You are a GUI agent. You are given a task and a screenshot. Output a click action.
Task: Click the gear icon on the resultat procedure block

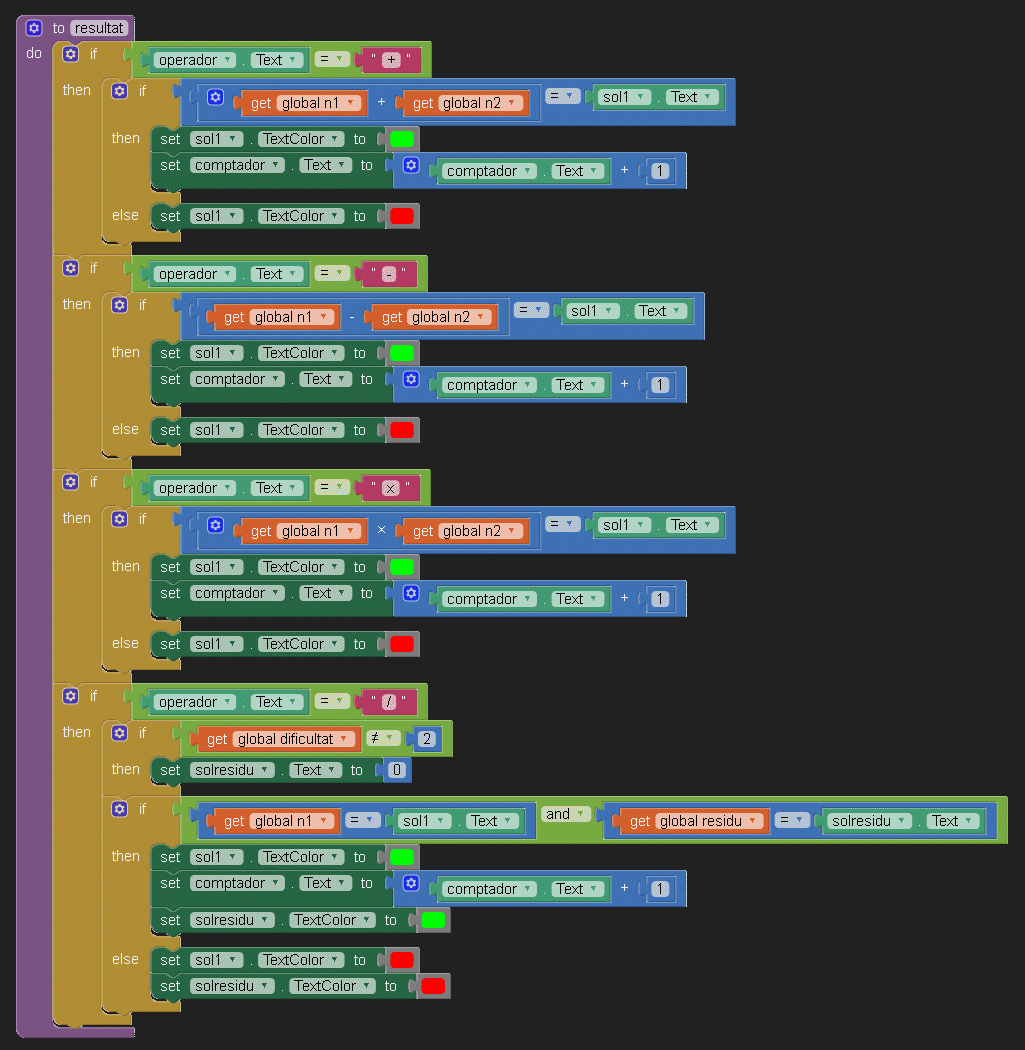point(34,28)
